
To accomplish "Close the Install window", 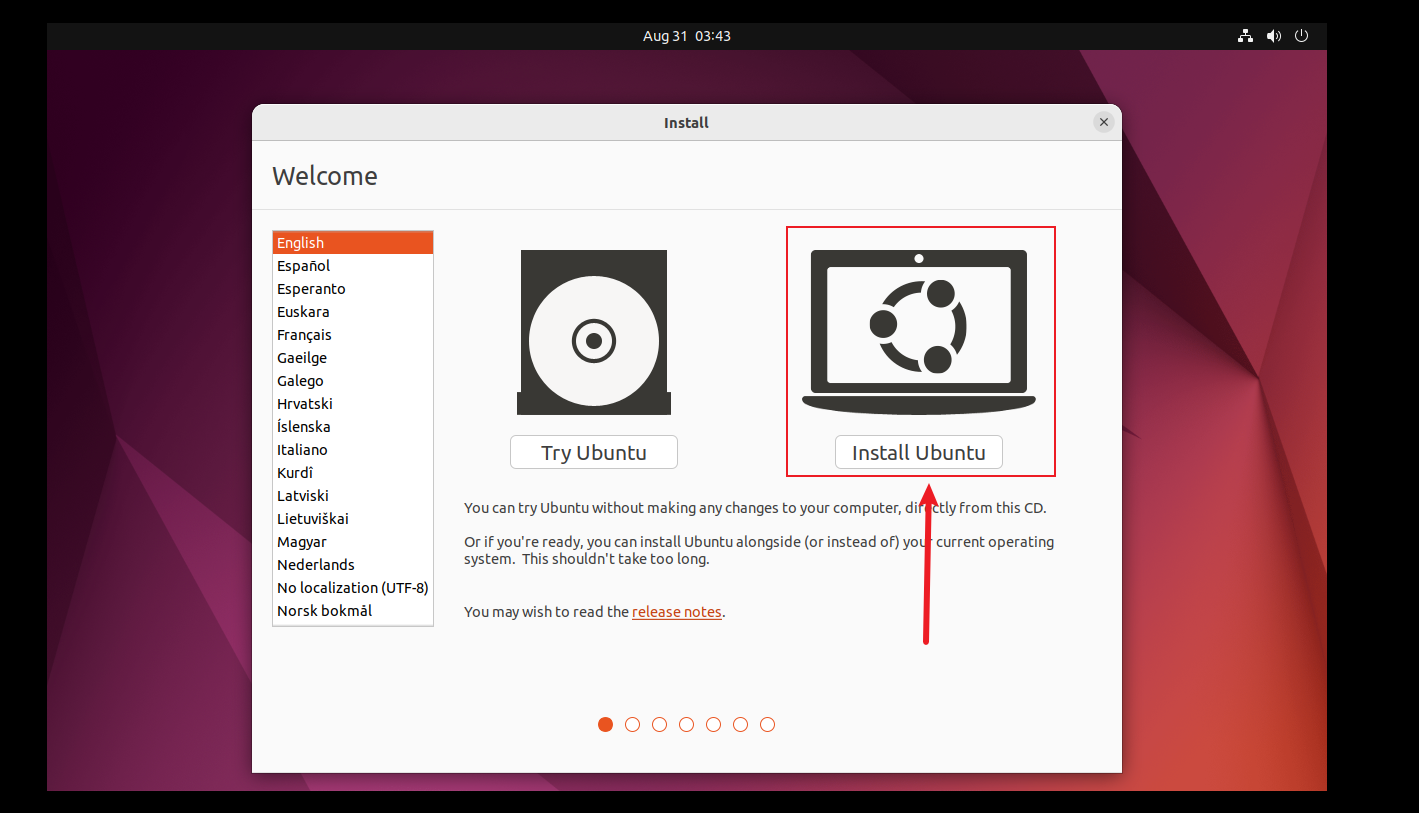I will click(x=1104, y=122).
